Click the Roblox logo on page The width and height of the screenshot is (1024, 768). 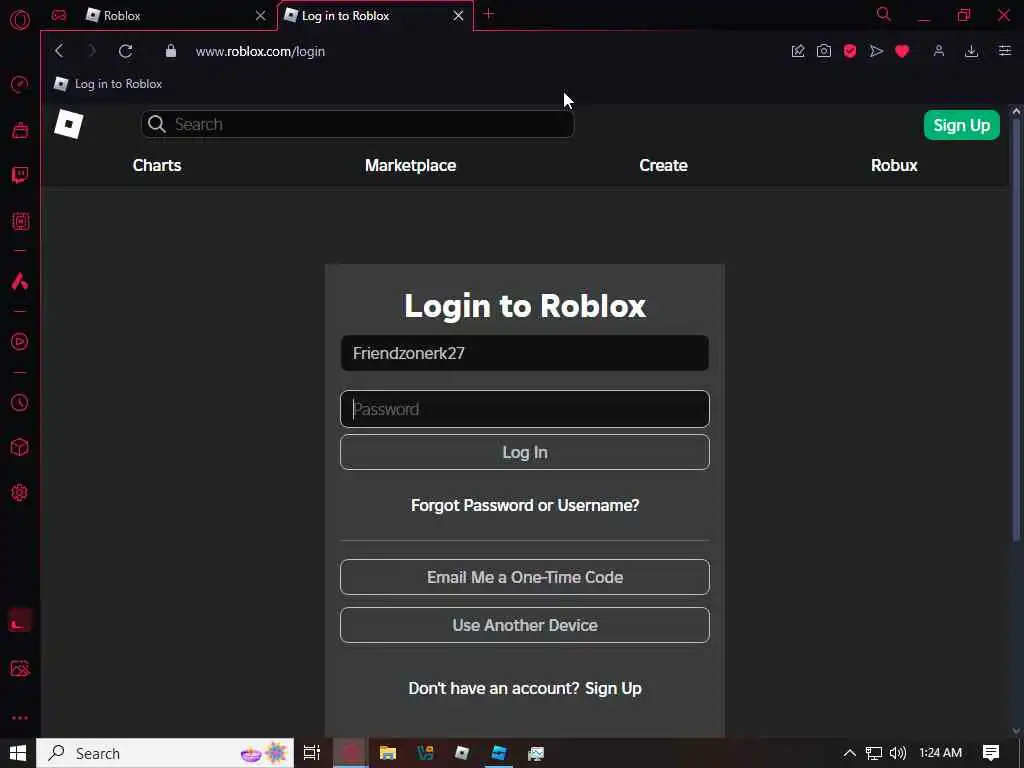tap(69, 124)
